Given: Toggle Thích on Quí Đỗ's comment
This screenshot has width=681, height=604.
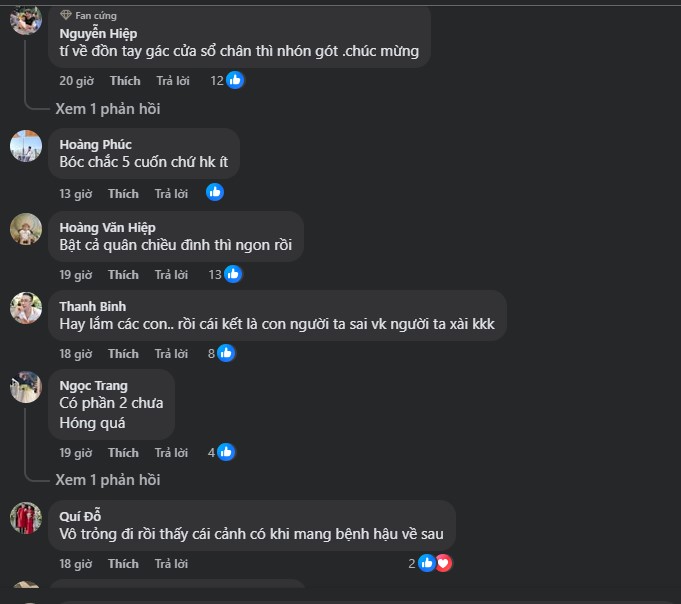Looking at the screenshot, I should point(124,564).
